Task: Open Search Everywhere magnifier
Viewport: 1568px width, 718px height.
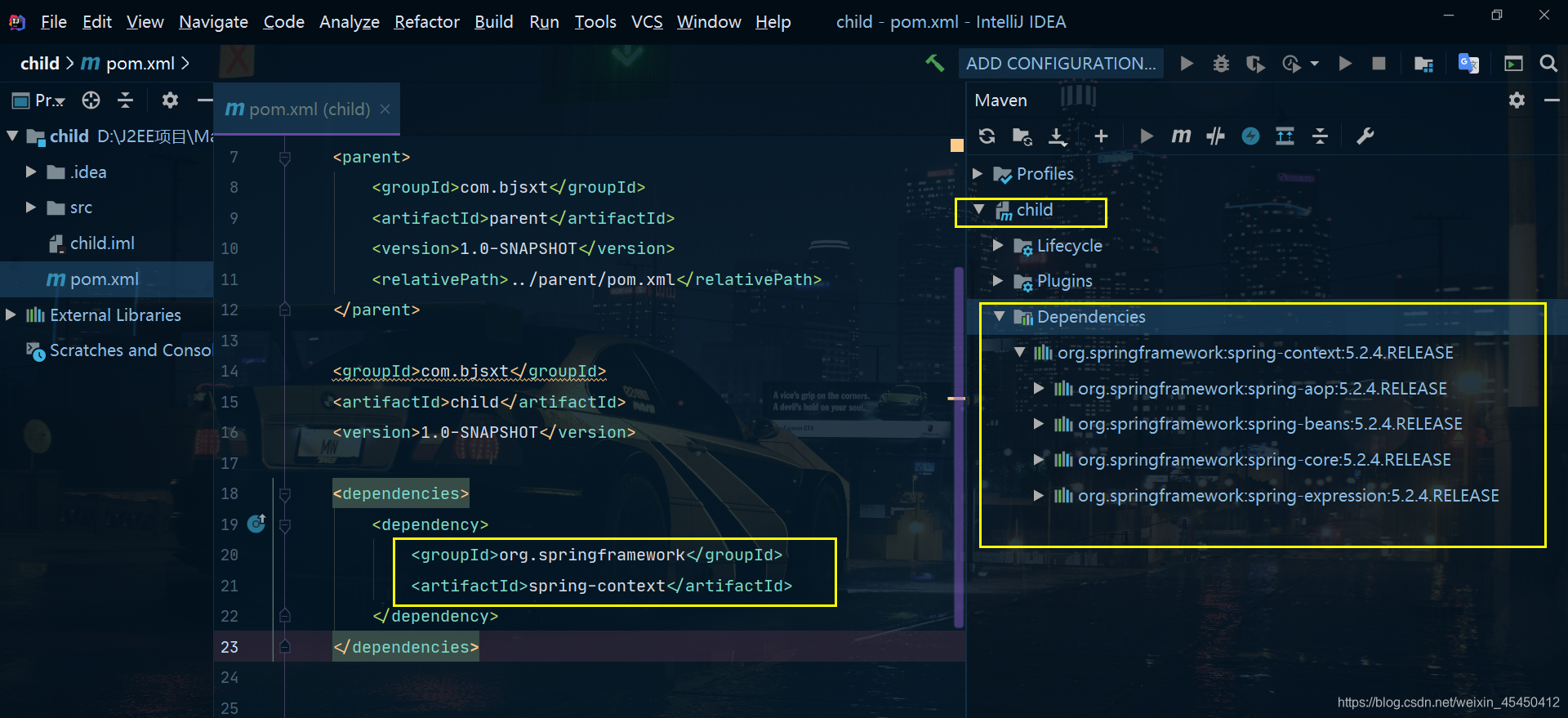Action: (1548, 63)
